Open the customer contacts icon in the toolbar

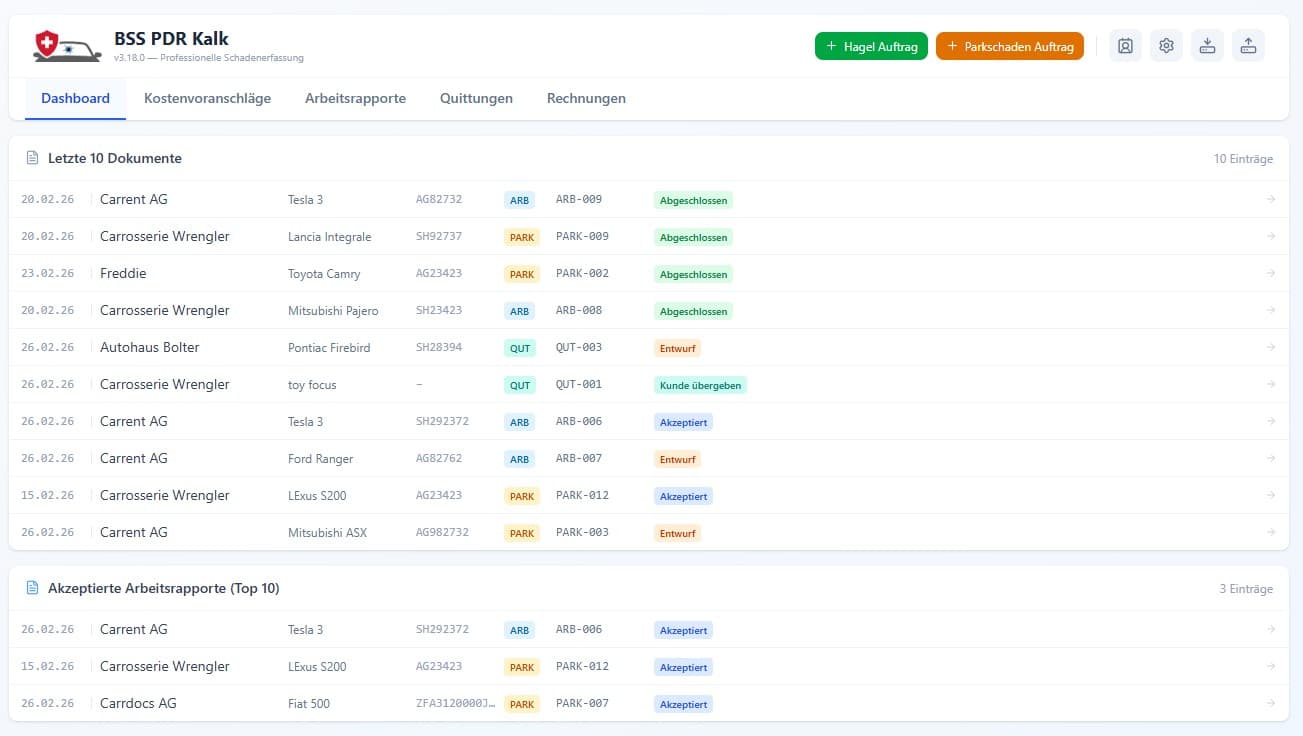1125,45
